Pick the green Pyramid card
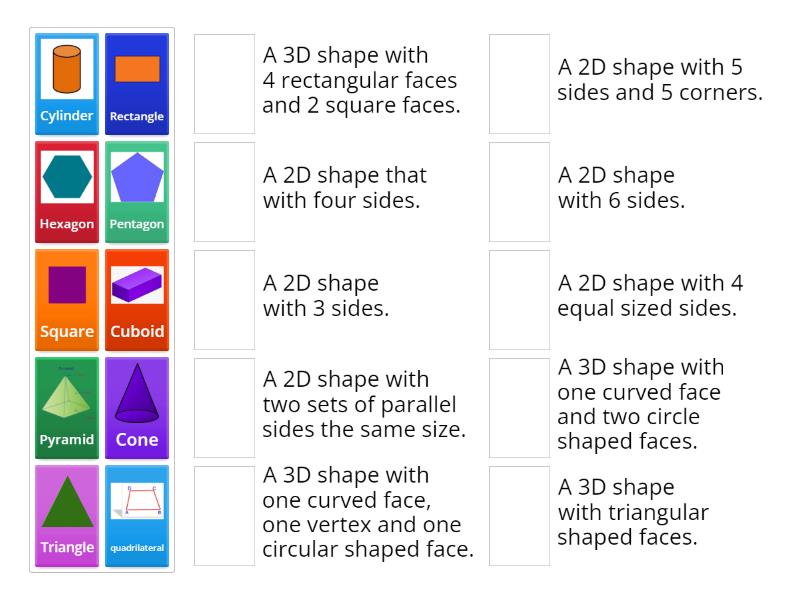800x600 pixels. click(67, 408)
